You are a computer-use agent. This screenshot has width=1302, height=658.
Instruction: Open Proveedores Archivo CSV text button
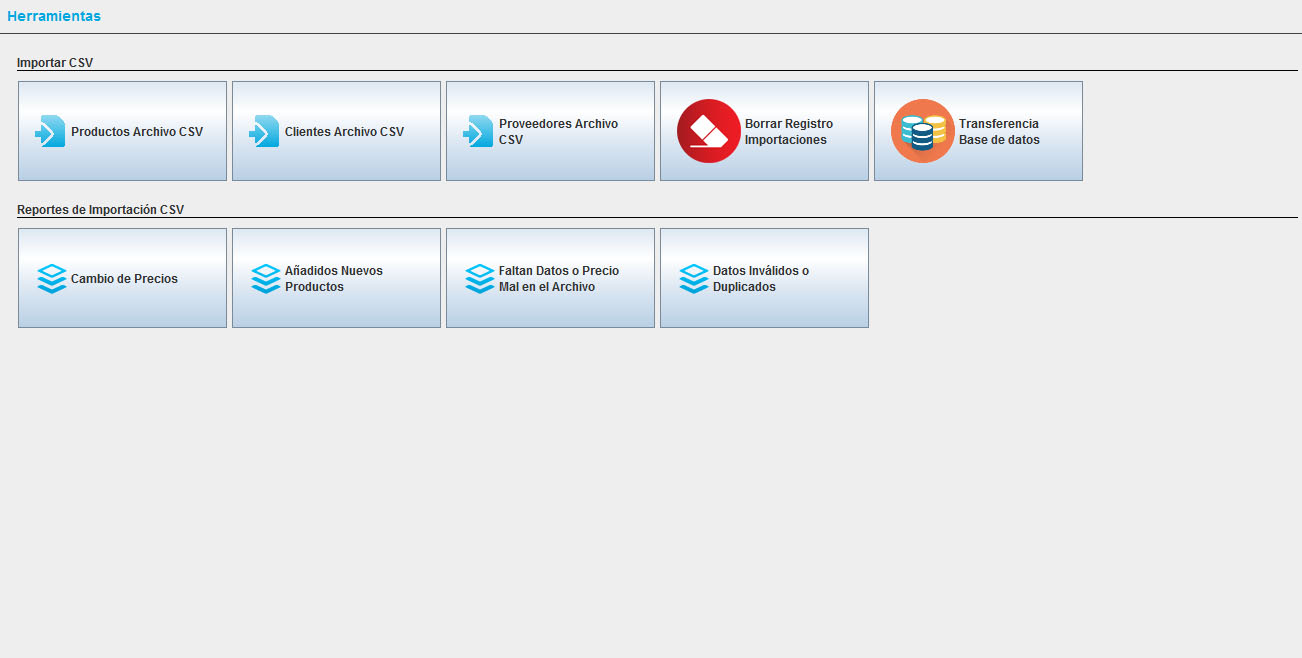point(558,132)
